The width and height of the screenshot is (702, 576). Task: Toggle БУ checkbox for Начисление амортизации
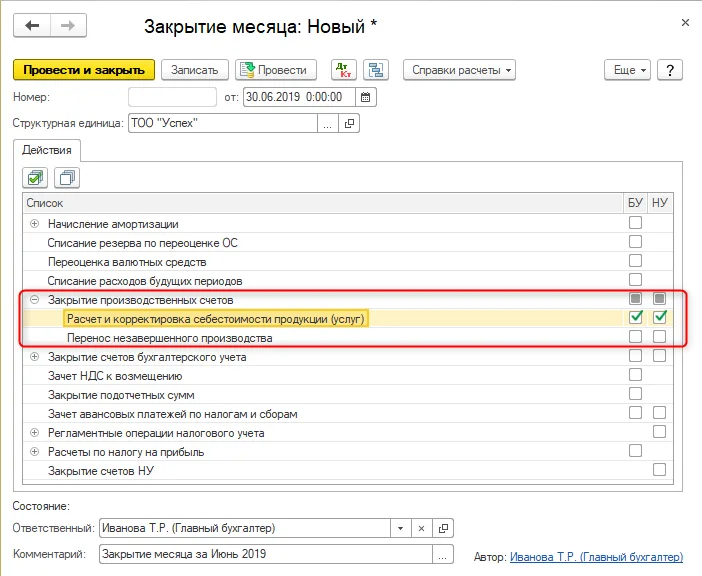(x=635, y=222)
